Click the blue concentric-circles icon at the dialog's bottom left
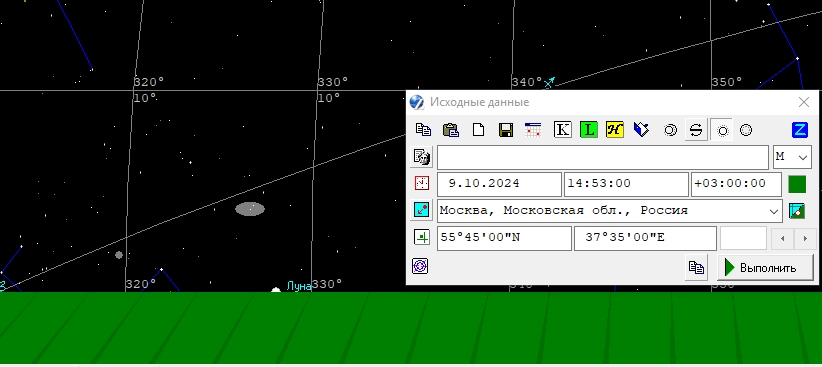 pos(420,266)
